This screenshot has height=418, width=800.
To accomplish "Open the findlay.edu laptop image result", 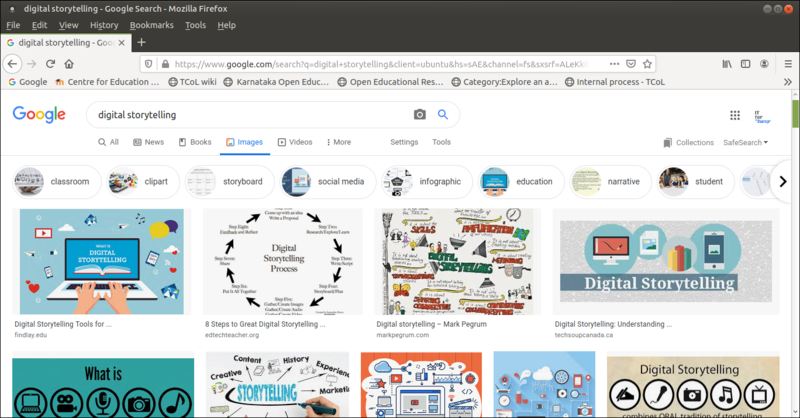I will 102,261.
